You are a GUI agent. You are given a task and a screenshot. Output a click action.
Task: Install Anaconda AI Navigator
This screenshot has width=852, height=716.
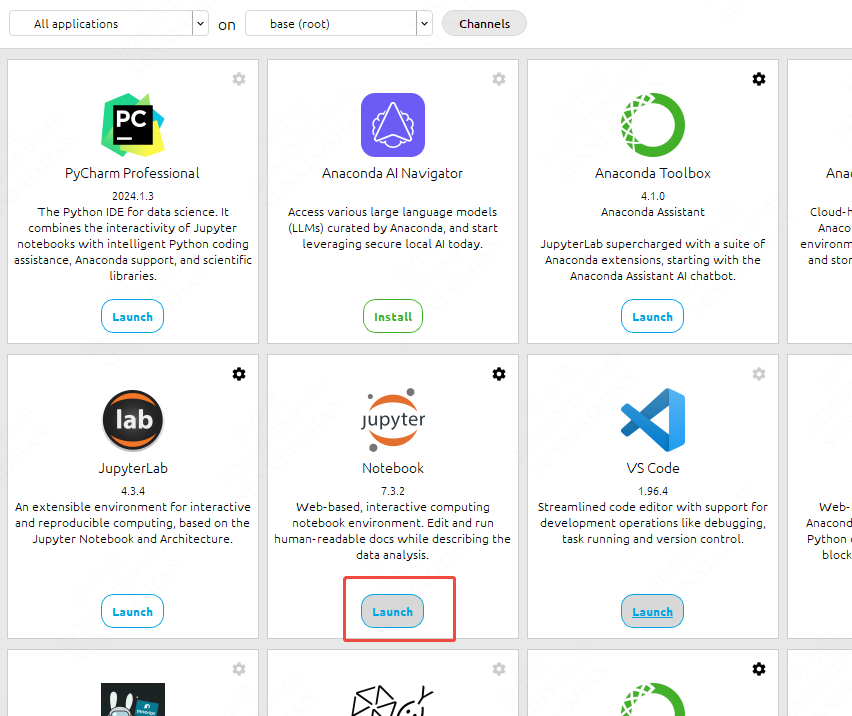[x=393, y=316]
